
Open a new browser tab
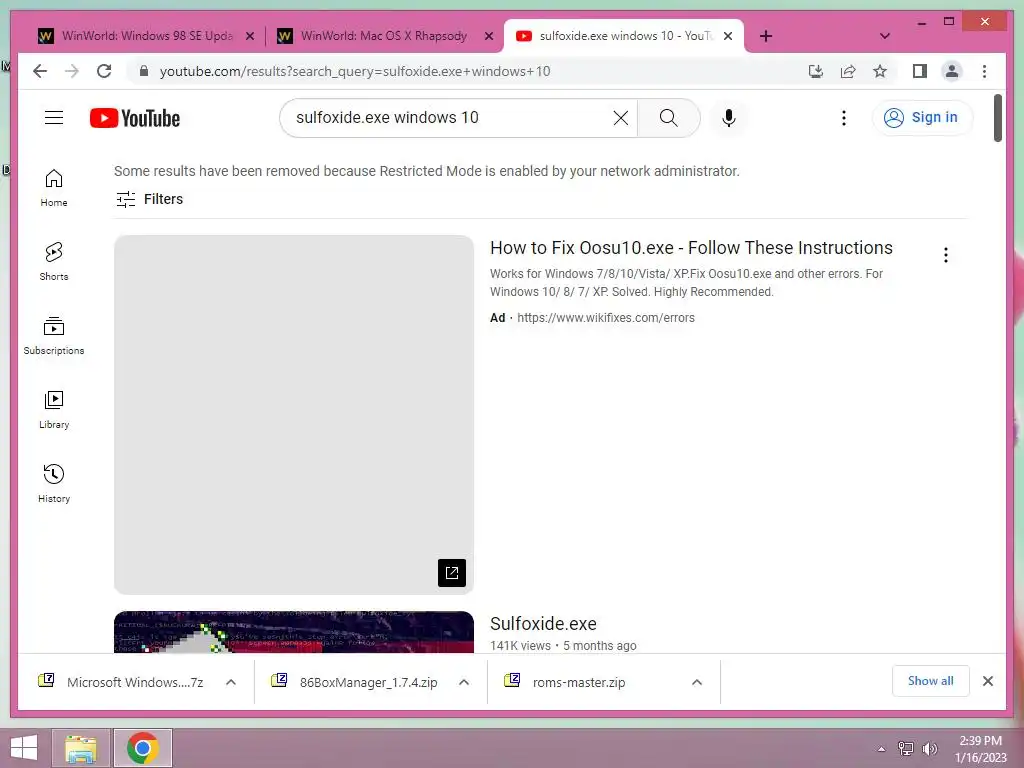tap(766, 36)
